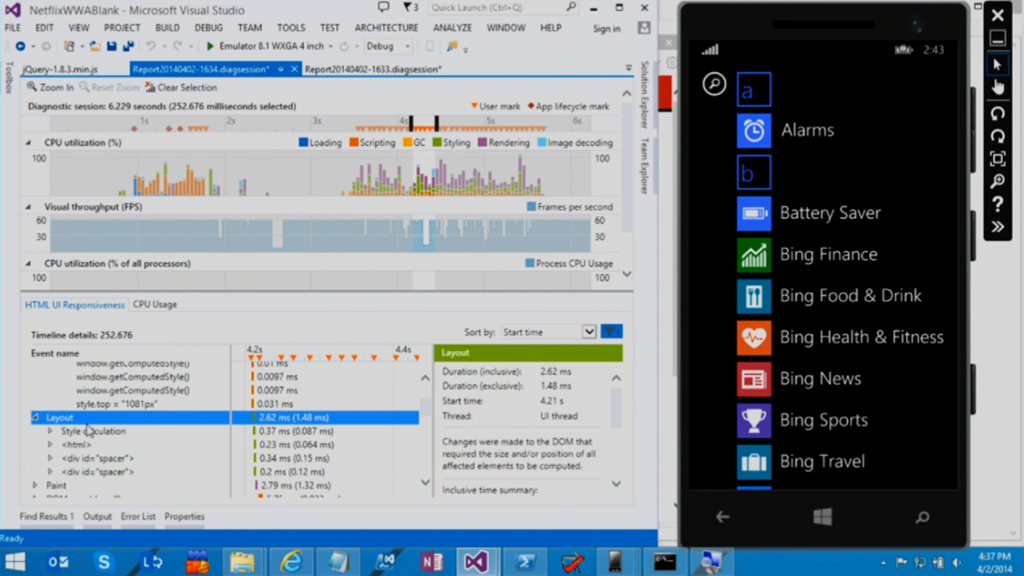Collapse the Visual throughput (FPS) graph
Screen dimensions: 1024x576
(28, 206)
